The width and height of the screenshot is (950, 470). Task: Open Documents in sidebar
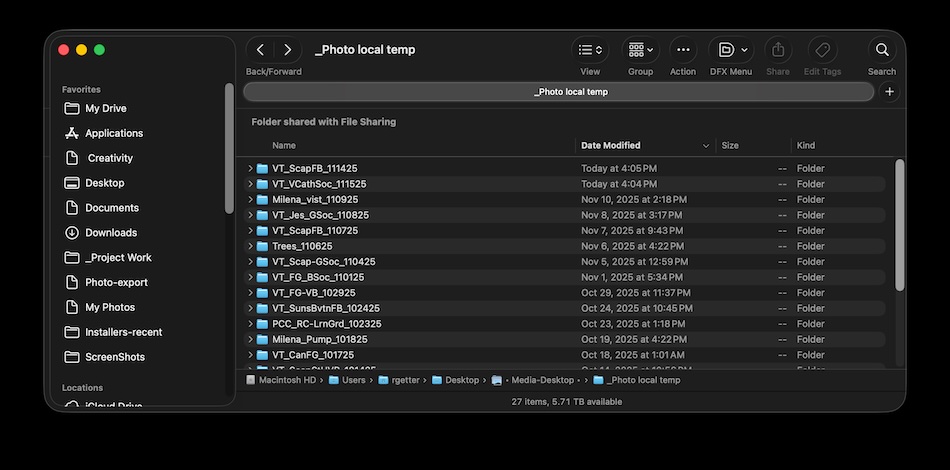click(x=112, y=208)
